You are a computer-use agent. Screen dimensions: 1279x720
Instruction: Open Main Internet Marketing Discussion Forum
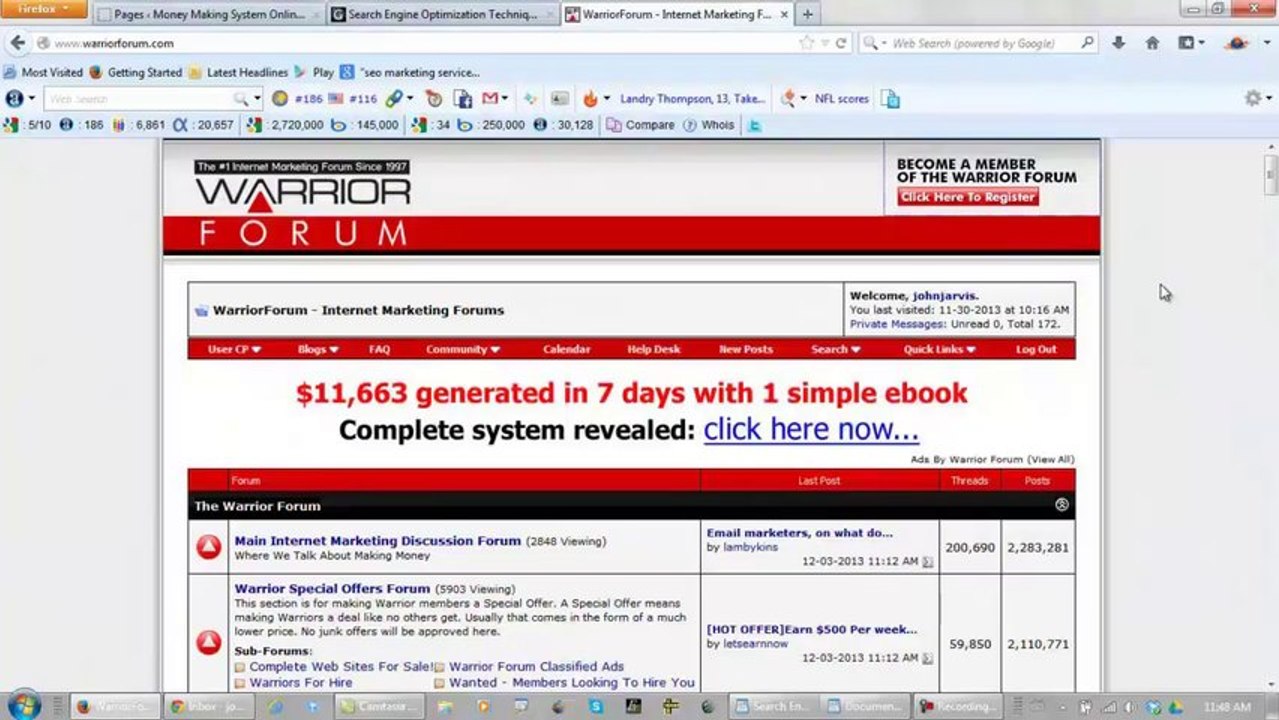click(x=377, y=540)
